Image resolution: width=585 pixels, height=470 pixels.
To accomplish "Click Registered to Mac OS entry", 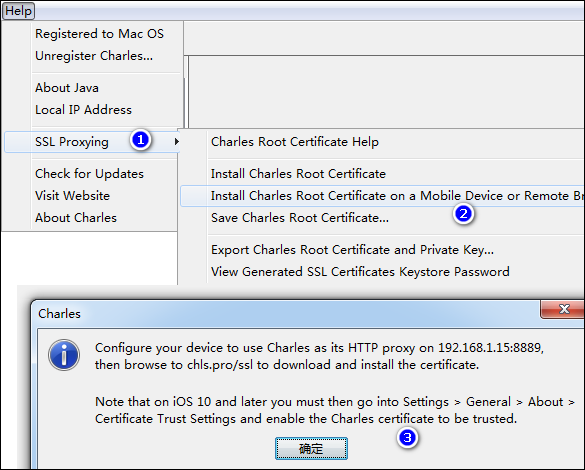I will click(99, 34).
